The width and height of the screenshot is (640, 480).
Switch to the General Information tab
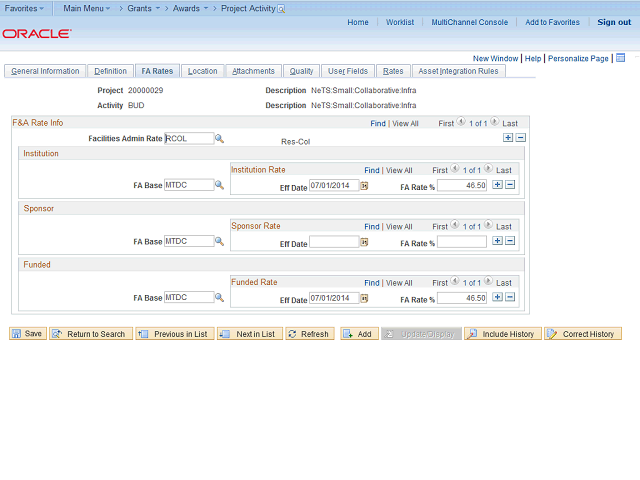tap(45, 71)
